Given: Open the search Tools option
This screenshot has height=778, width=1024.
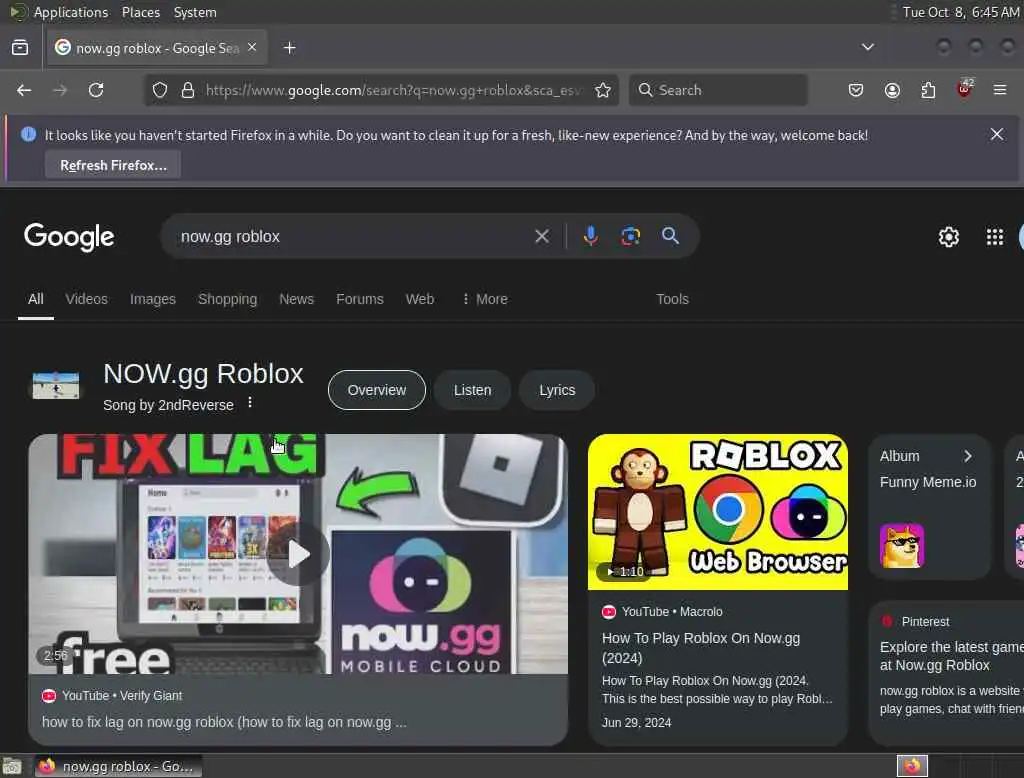Looking at the screenshot, I should 672,299.
